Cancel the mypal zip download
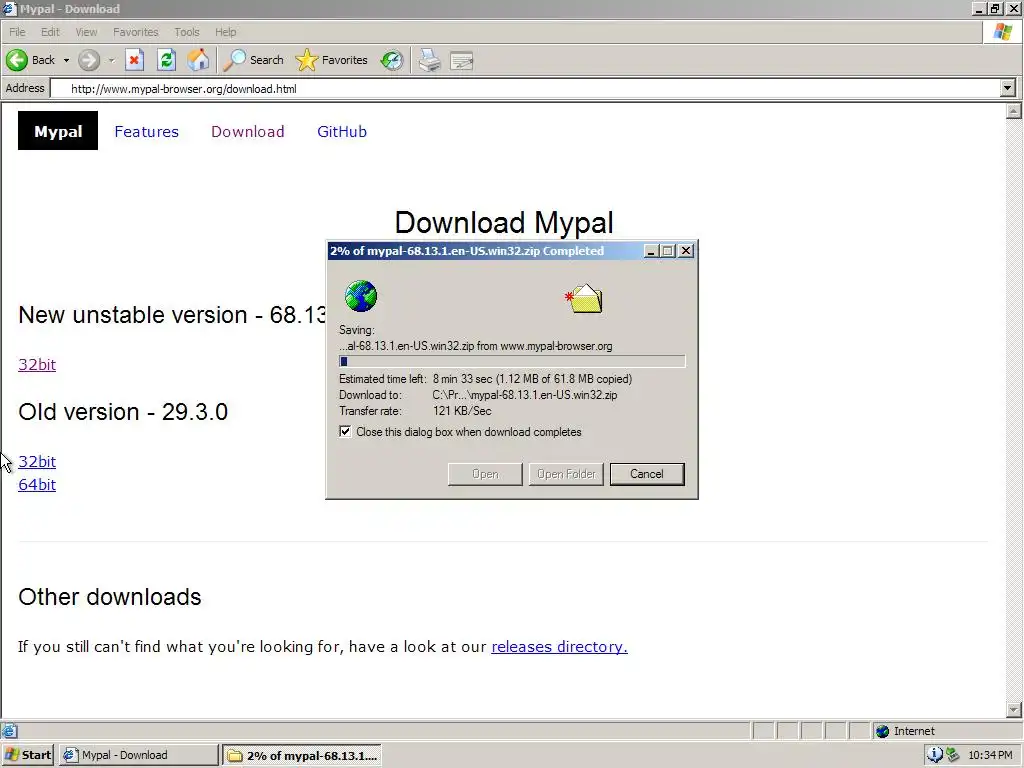This screenshot has width=1024, height=768. point(647,474)
